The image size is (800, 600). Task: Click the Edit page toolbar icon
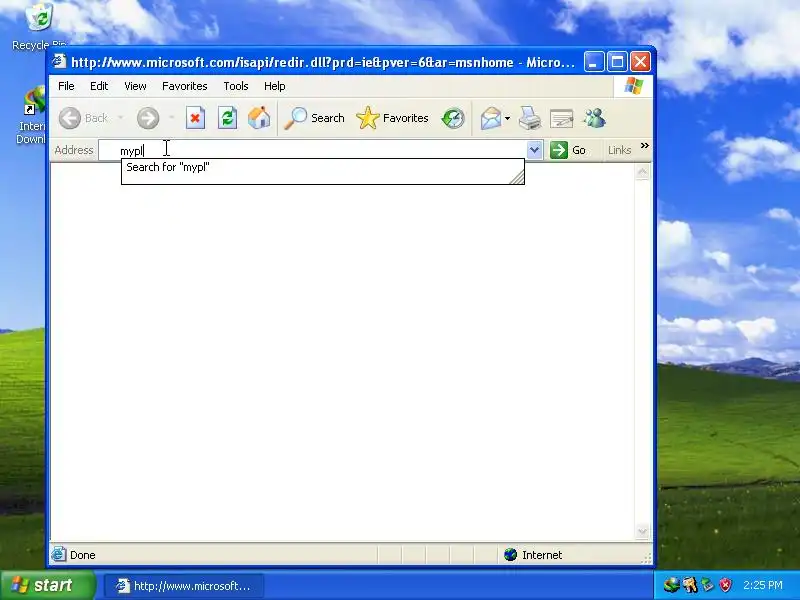click(562, 118)
